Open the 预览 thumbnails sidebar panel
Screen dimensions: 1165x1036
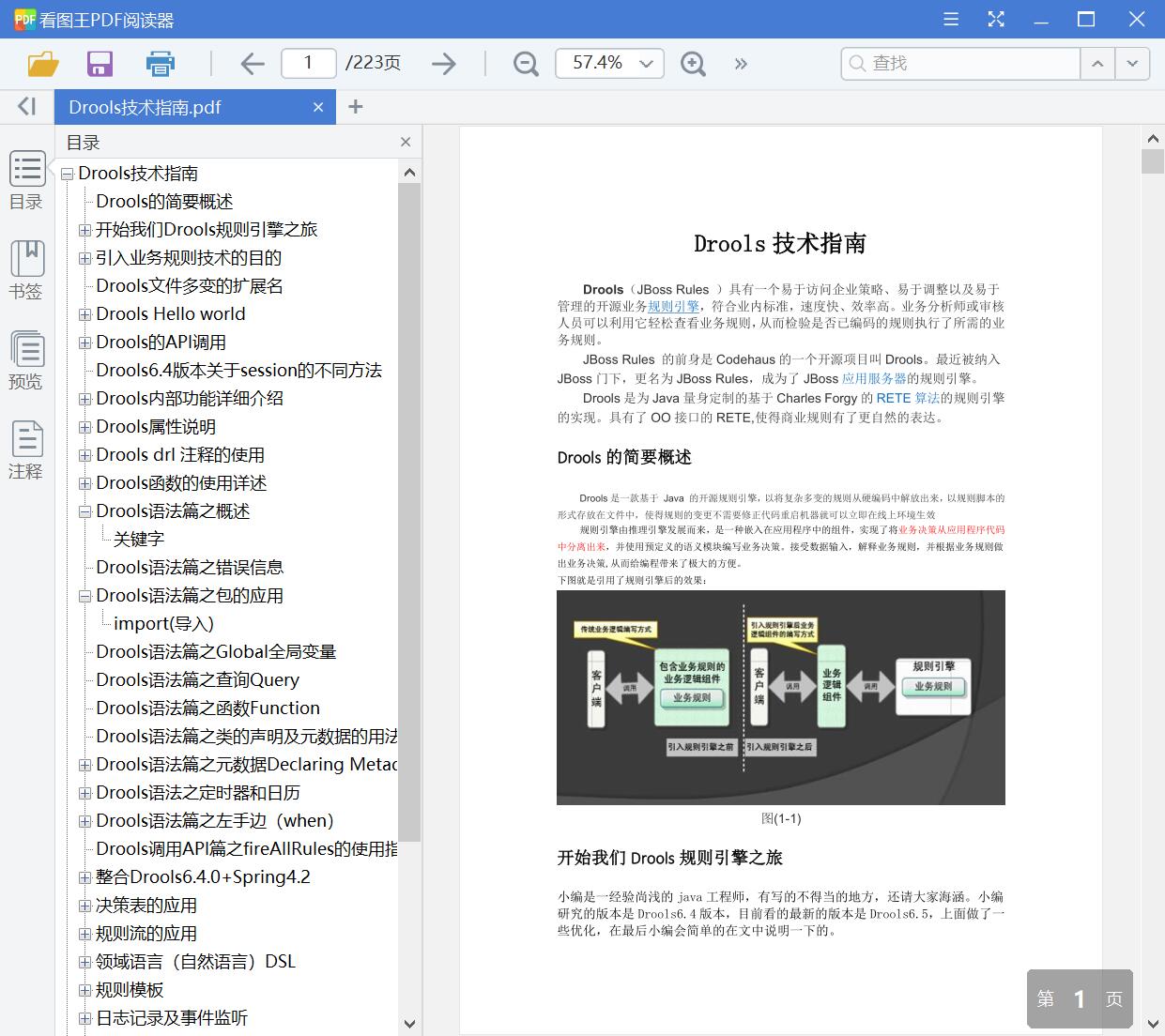point(26,360)
